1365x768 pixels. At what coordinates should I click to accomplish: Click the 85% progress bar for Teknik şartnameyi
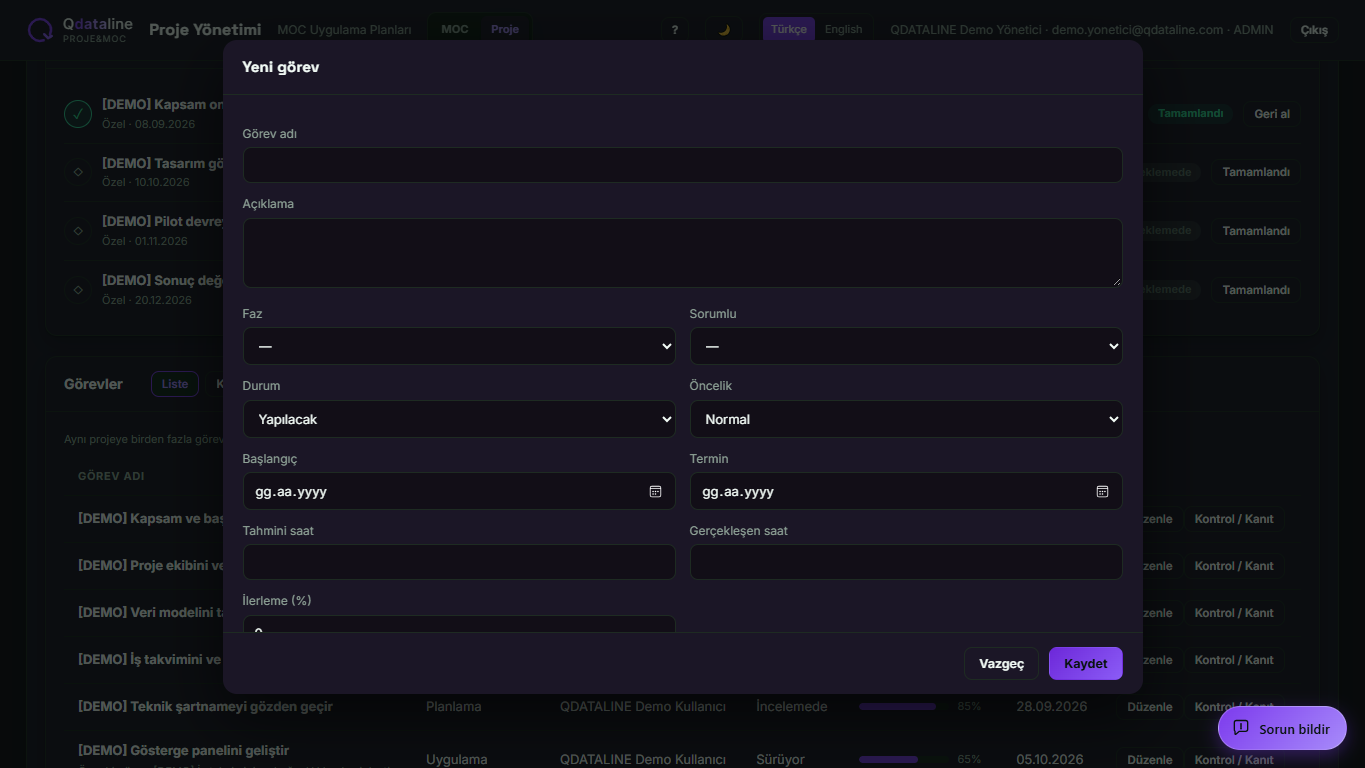[898, 706]
